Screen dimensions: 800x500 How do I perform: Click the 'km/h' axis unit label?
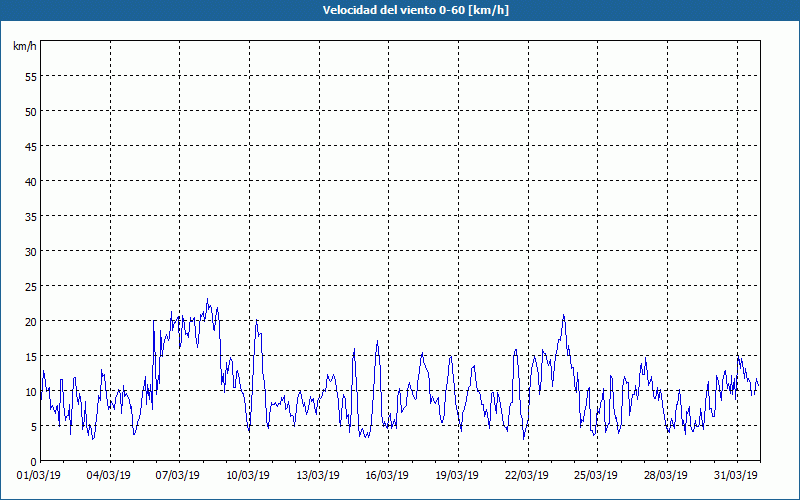tap(25, 46)
